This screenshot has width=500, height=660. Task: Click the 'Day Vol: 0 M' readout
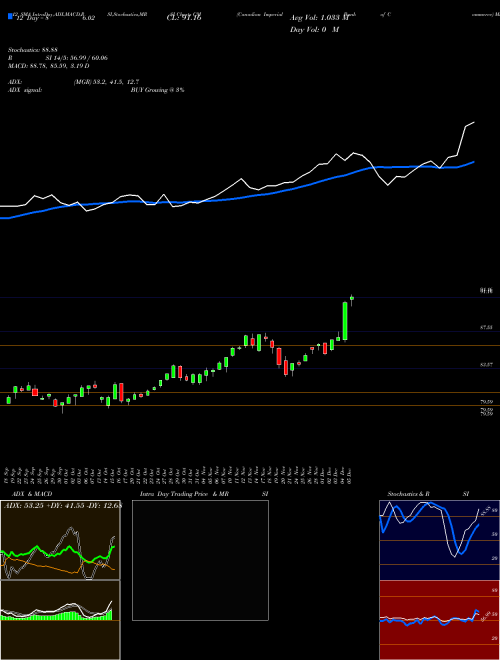pos(314,29)
